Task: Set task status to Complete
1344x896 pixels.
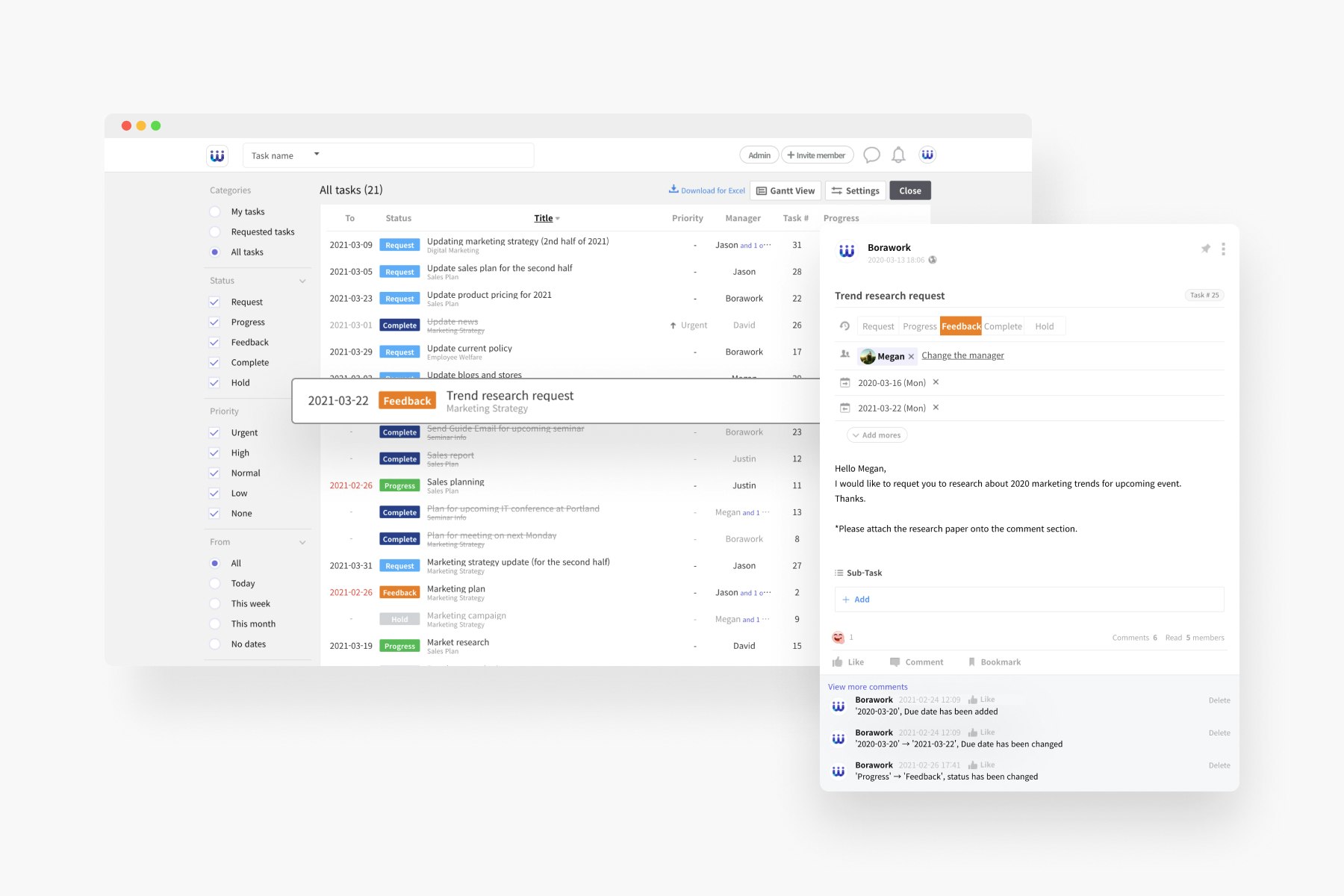Action: 1003,326
